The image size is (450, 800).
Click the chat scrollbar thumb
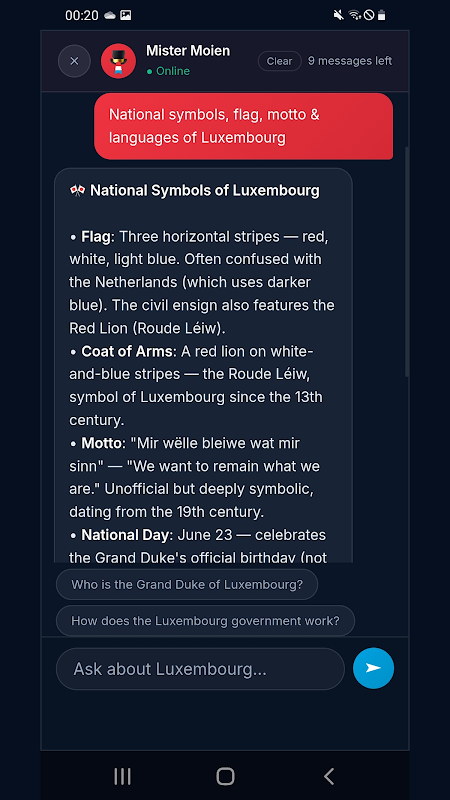[407, 262]
